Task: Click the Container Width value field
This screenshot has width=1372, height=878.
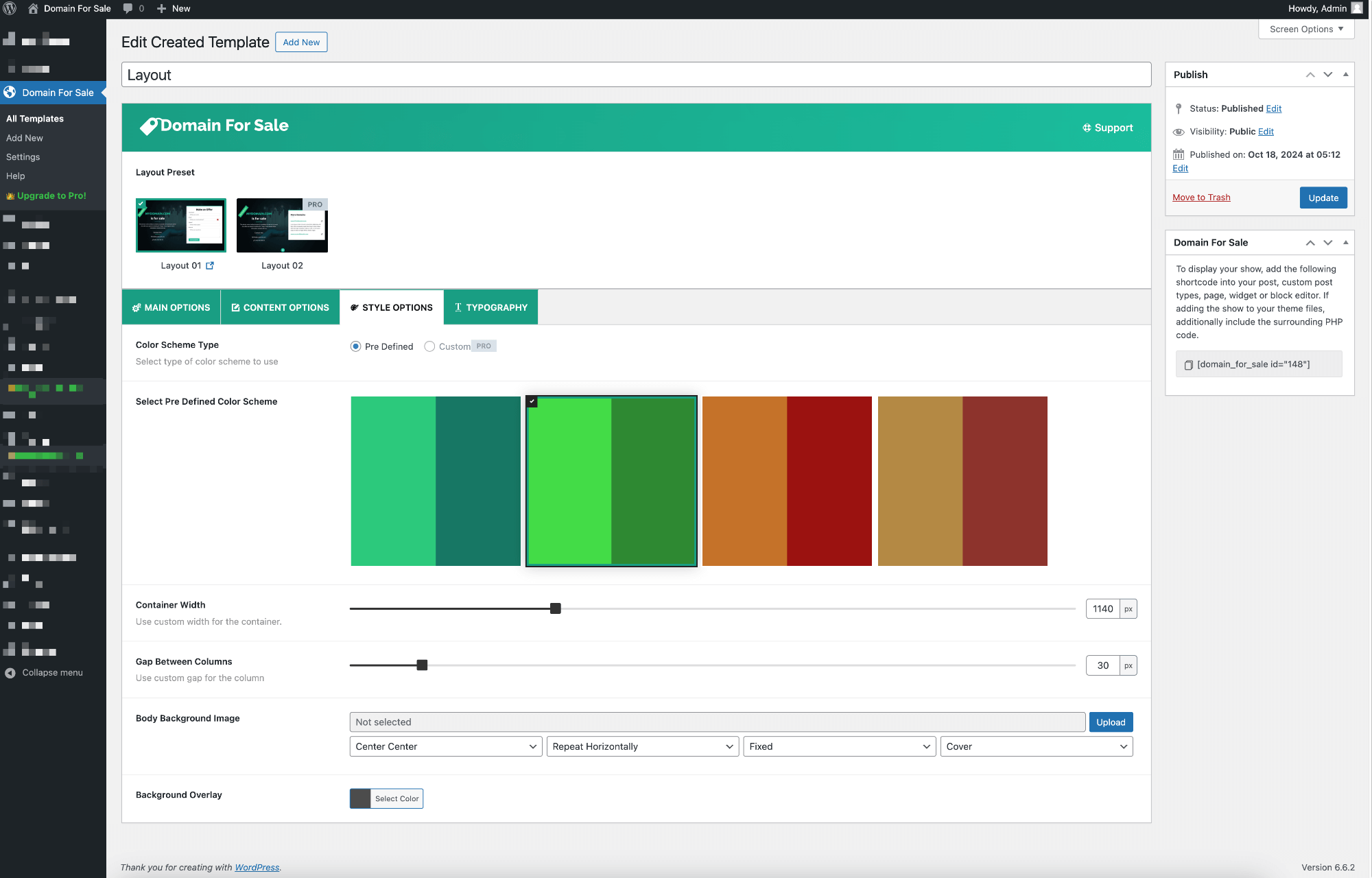Action: pos(1103,609)
